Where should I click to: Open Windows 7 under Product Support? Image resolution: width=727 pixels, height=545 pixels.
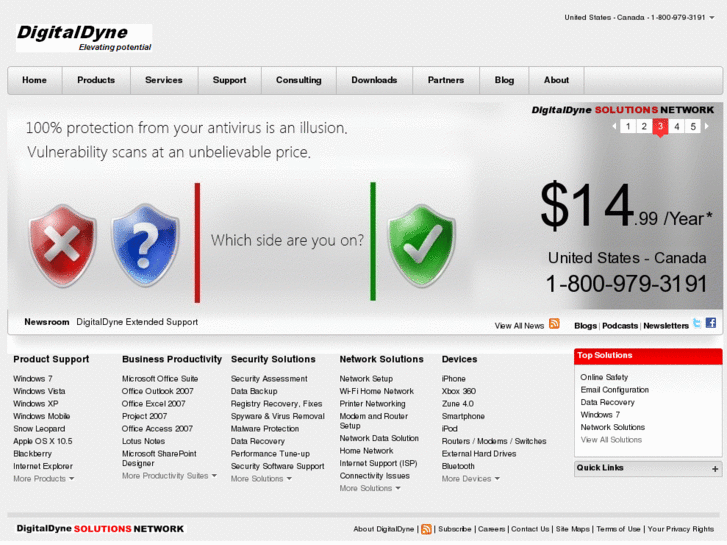tap(33, 379)
